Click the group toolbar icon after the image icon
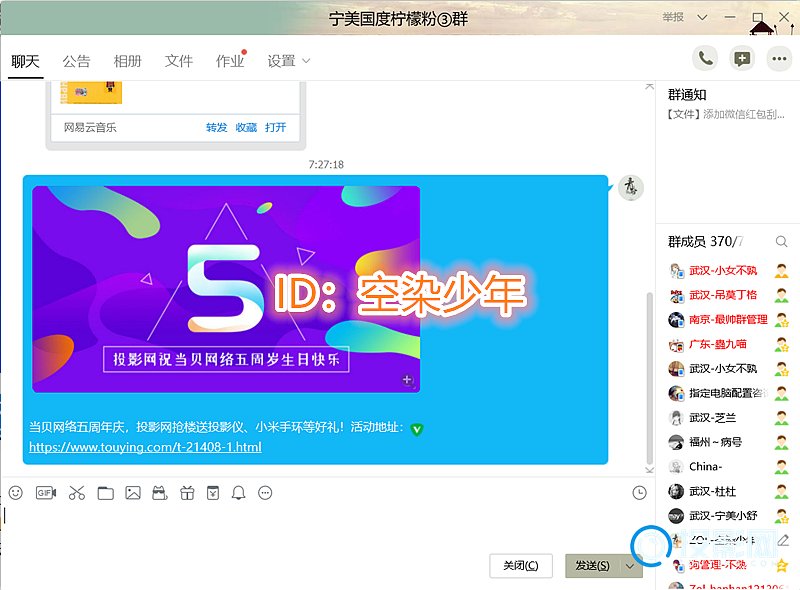Viewport: 800px width, 590px height. (x=160, y=493)
